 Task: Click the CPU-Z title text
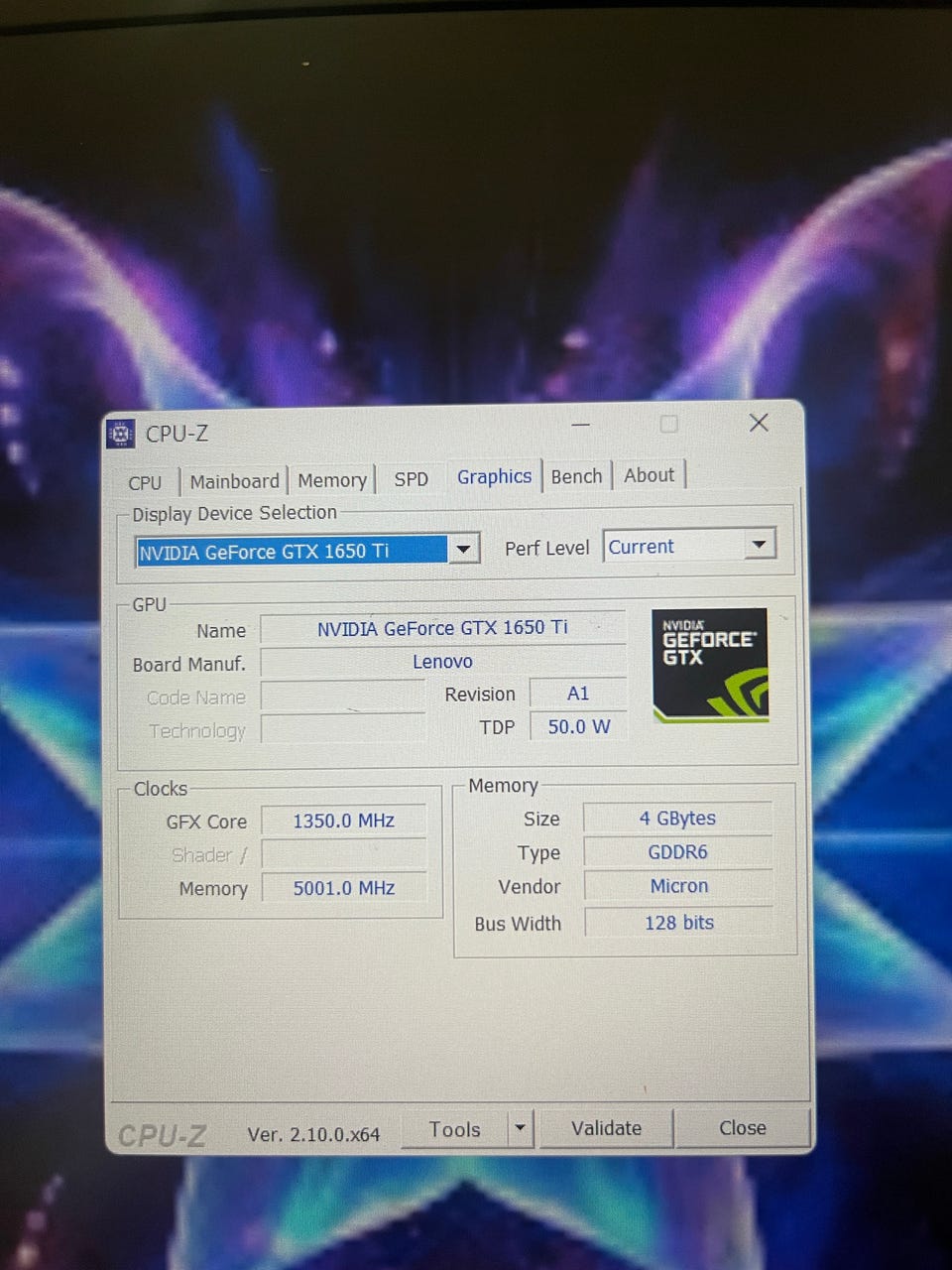[177, 434]
